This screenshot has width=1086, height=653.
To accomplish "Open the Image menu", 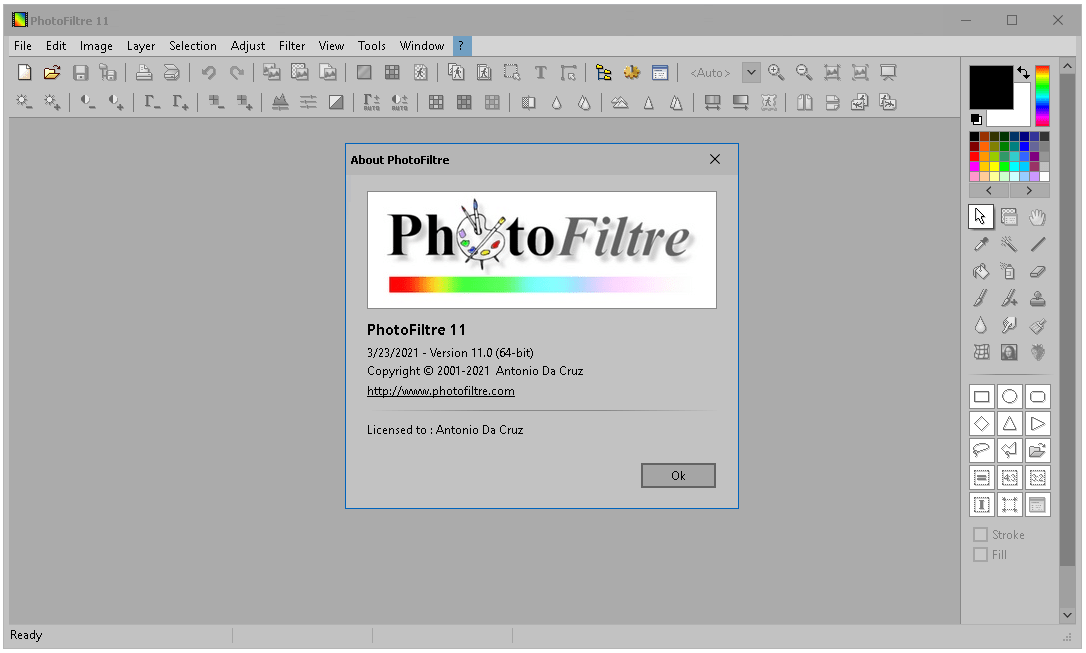I will coord(96,46).
